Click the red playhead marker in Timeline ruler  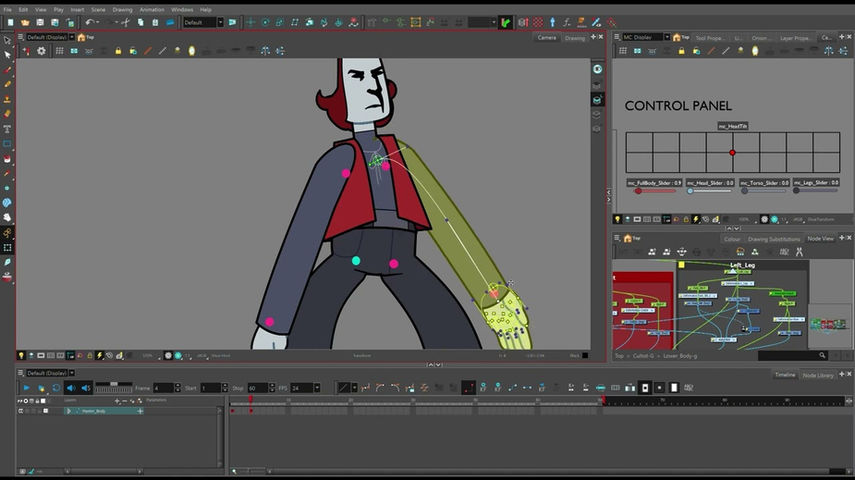(250, 400)
